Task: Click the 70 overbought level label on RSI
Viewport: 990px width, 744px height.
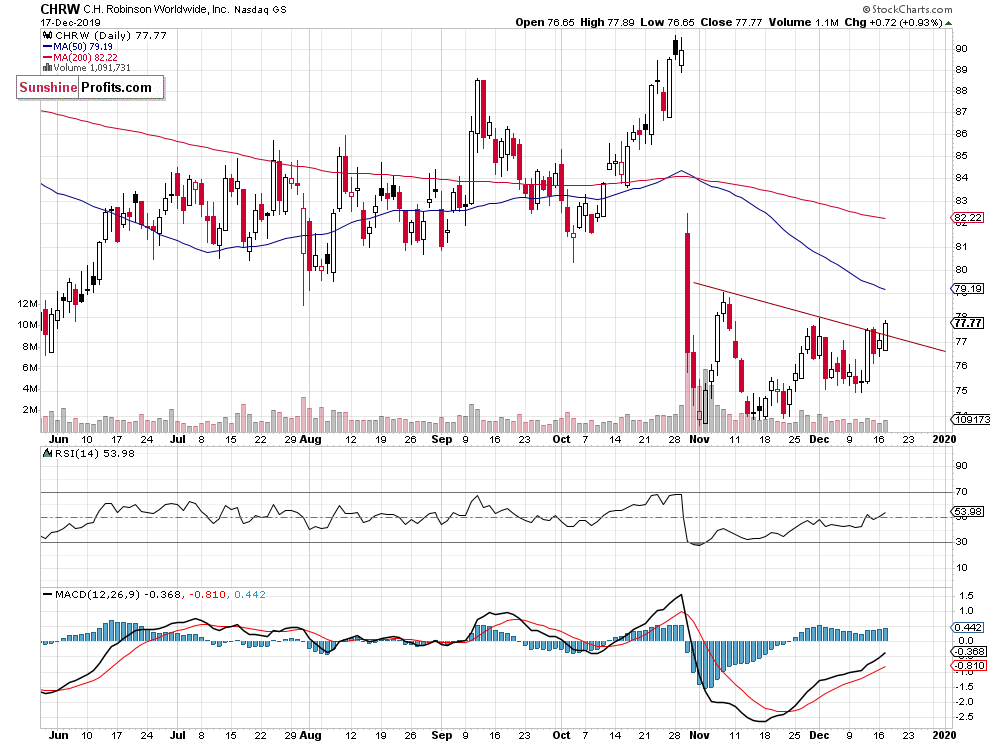Action: (962, 491)
